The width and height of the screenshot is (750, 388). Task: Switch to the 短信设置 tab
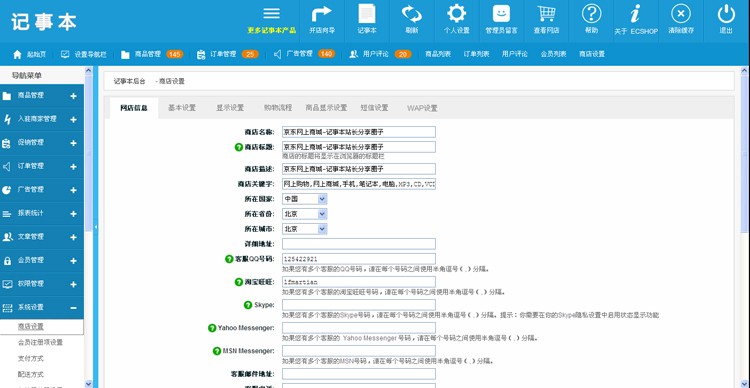pos(375,108)
